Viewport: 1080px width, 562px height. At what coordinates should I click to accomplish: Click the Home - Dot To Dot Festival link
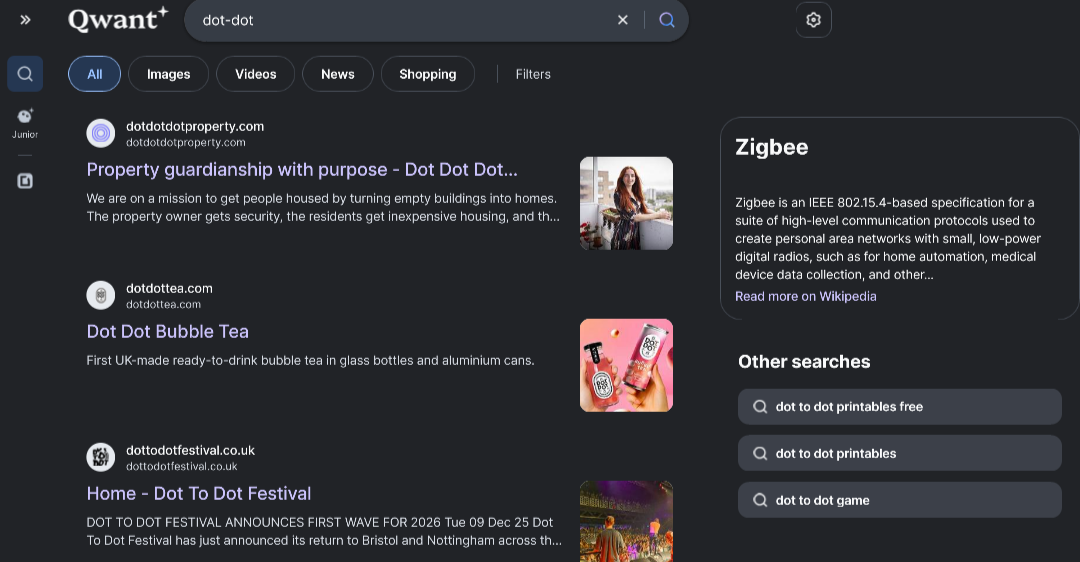(199, 494)
